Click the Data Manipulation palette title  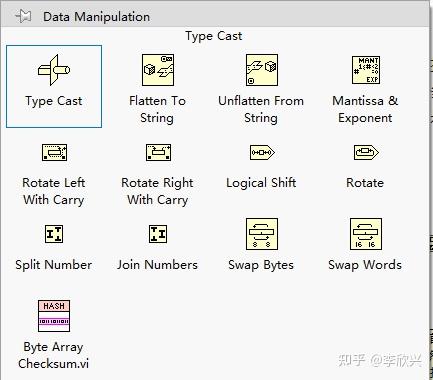tap(96, 17)
